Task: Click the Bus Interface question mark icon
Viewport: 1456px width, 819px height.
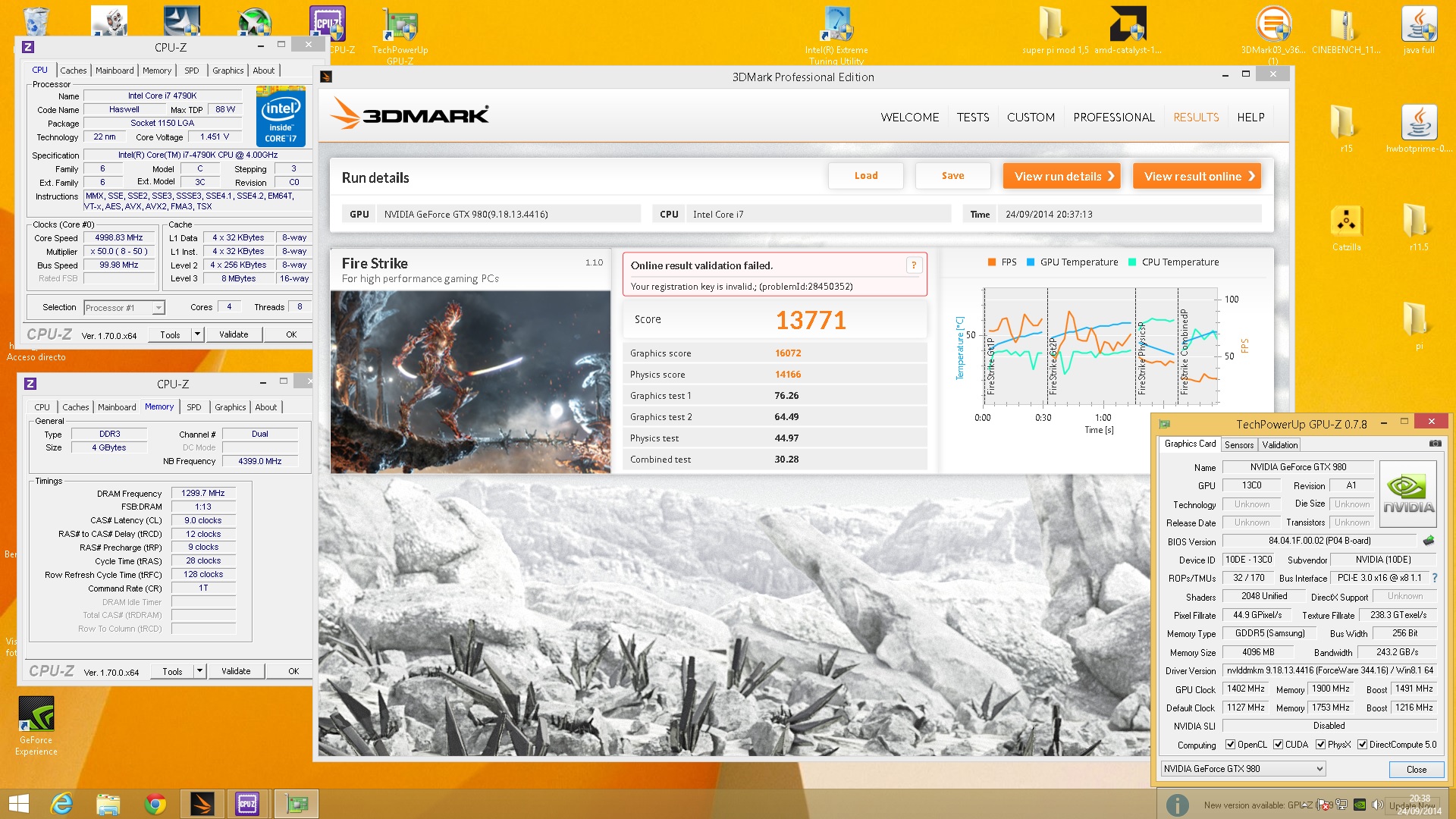Action: 1435,578
